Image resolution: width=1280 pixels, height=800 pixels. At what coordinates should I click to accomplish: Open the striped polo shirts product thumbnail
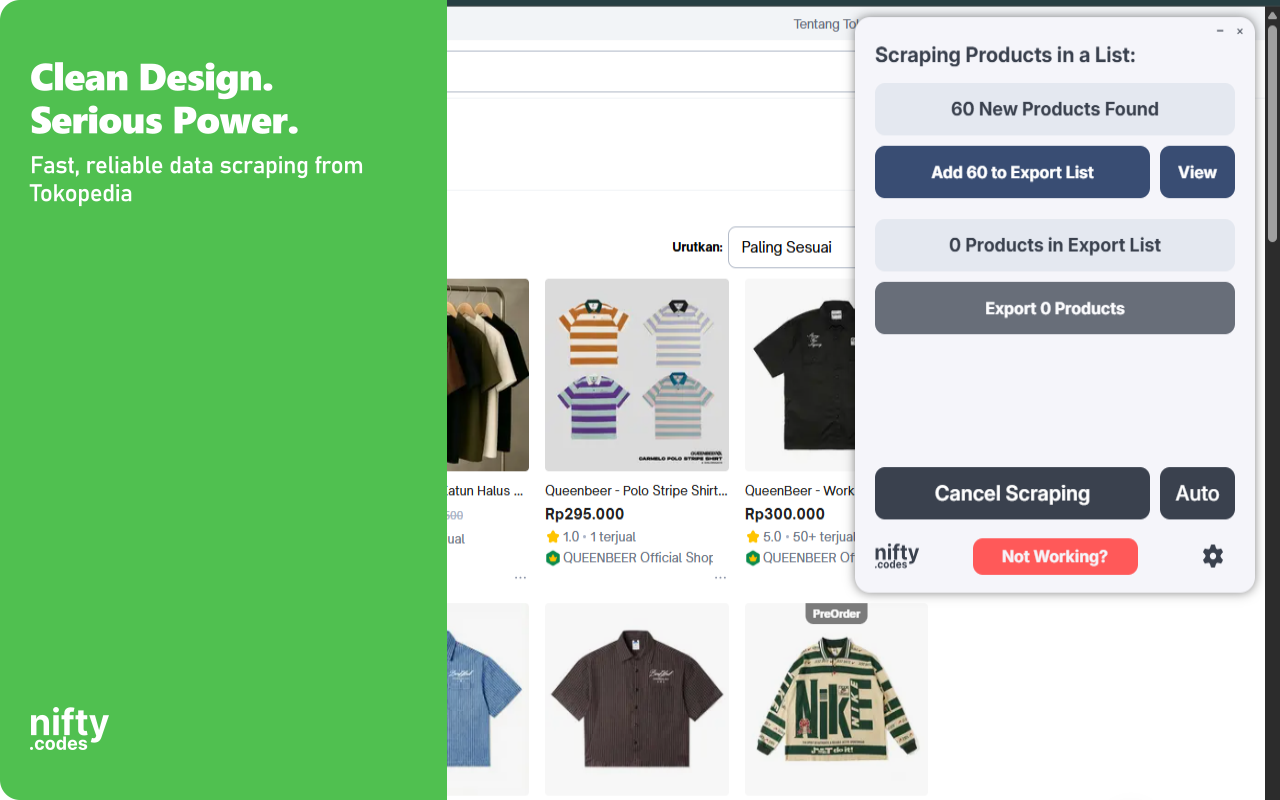point(636,375)
